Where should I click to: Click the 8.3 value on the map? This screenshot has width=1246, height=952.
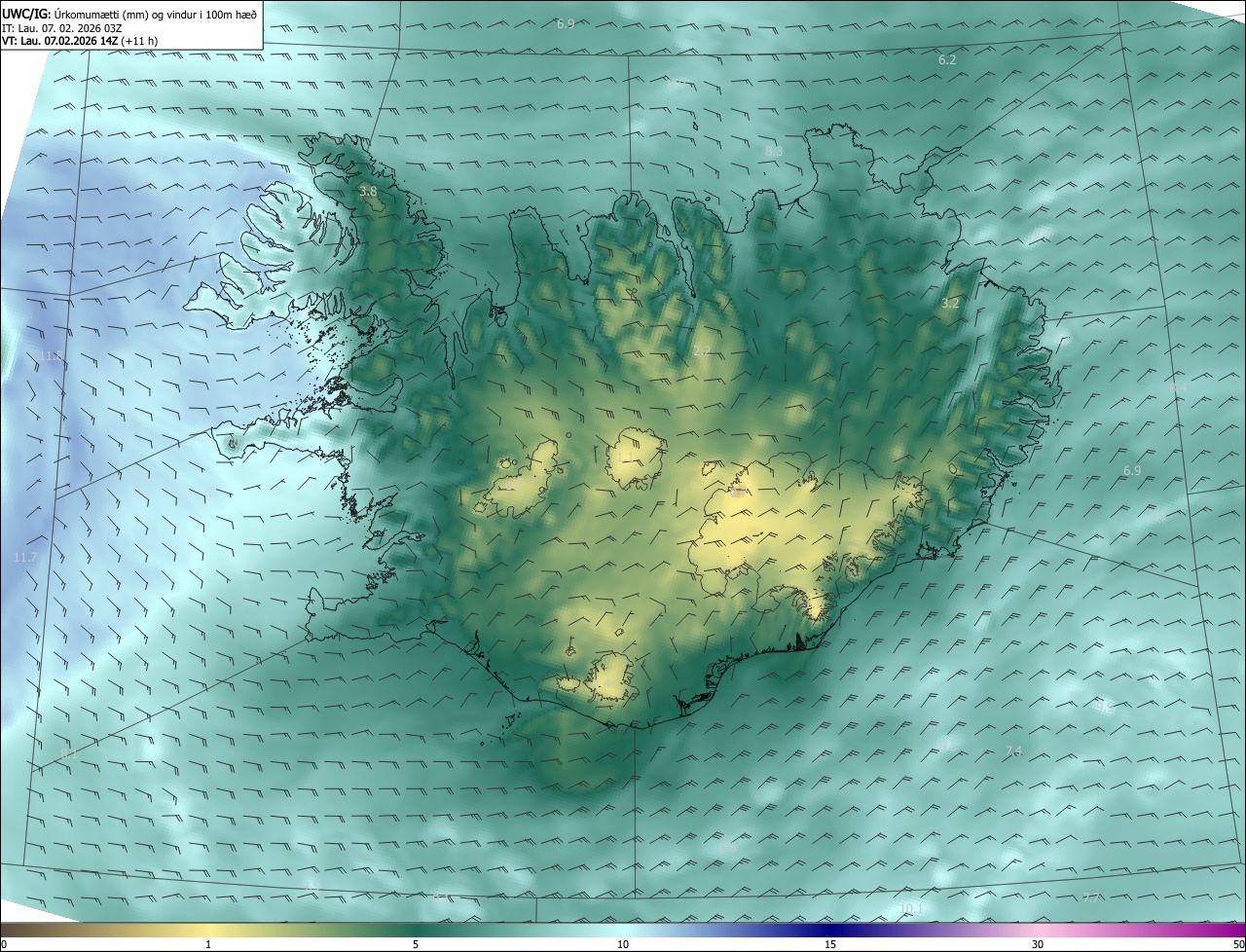point(774,152)
